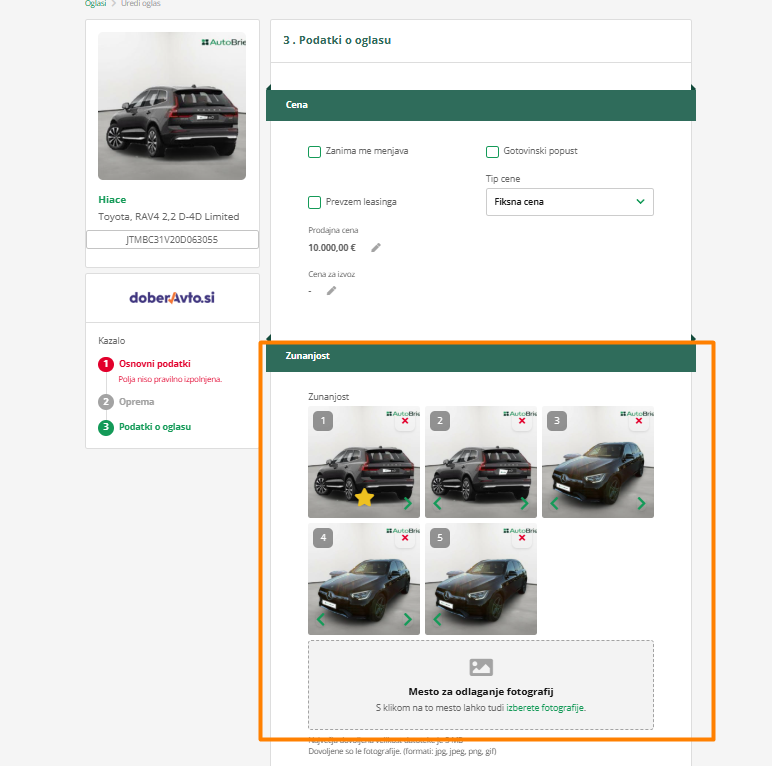Image resolution: width=772 pixels, height=766 pixels.
Task: Select exterior photo thumbnail number 3
Action: click(x=598, y=462)
